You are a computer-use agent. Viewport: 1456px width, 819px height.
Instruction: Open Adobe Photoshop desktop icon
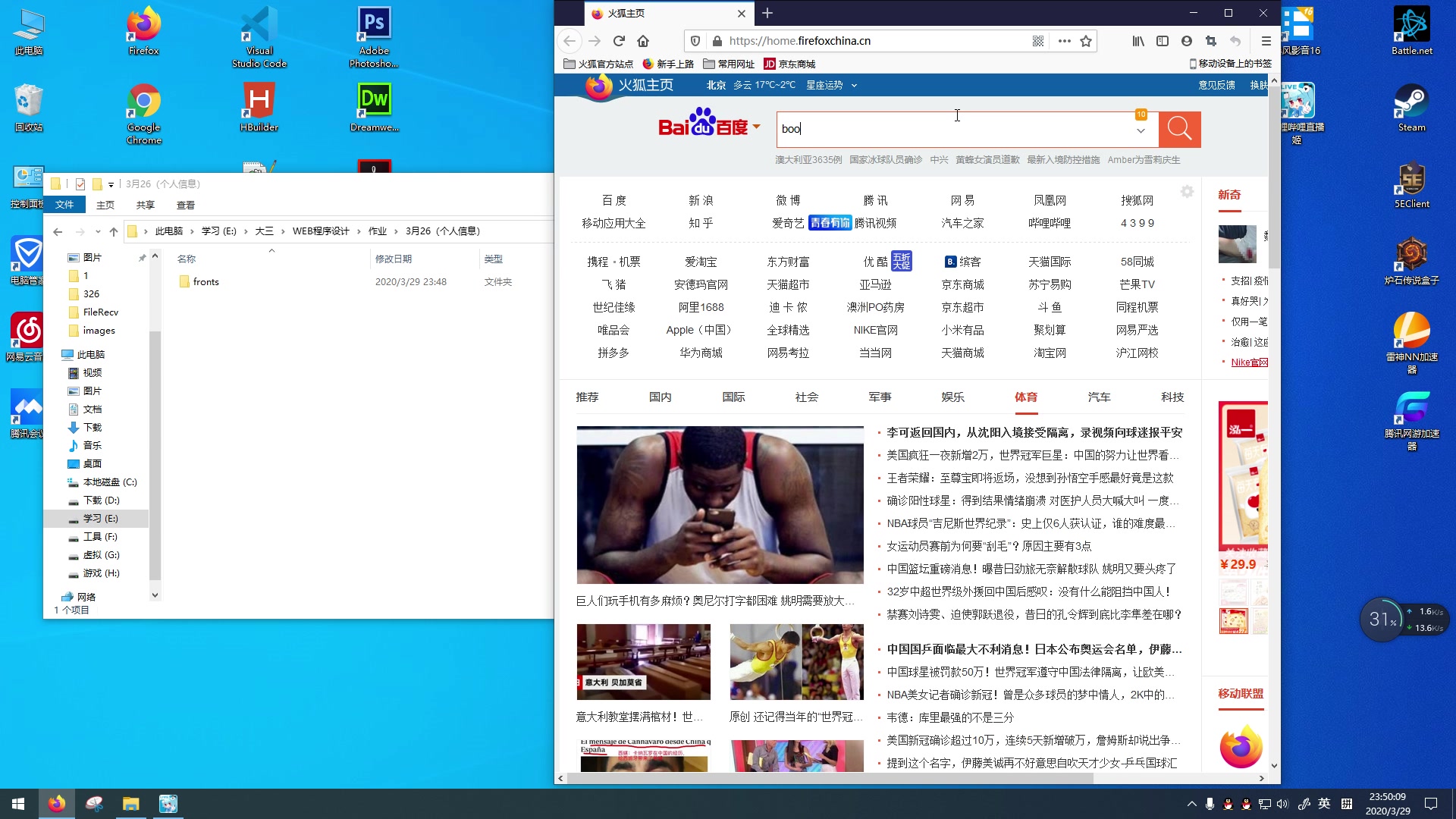pyautogui.click(x=374, y=37)
